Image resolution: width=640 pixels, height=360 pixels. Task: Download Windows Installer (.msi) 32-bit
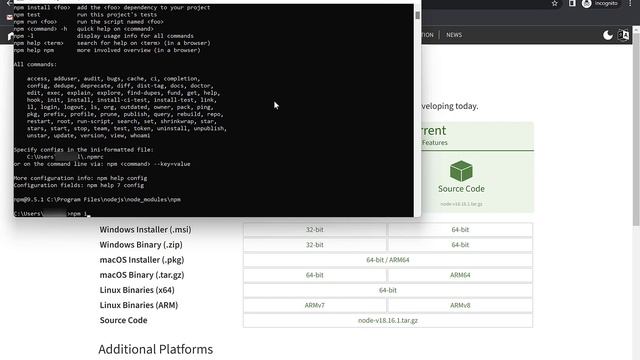tap(315, 230)
